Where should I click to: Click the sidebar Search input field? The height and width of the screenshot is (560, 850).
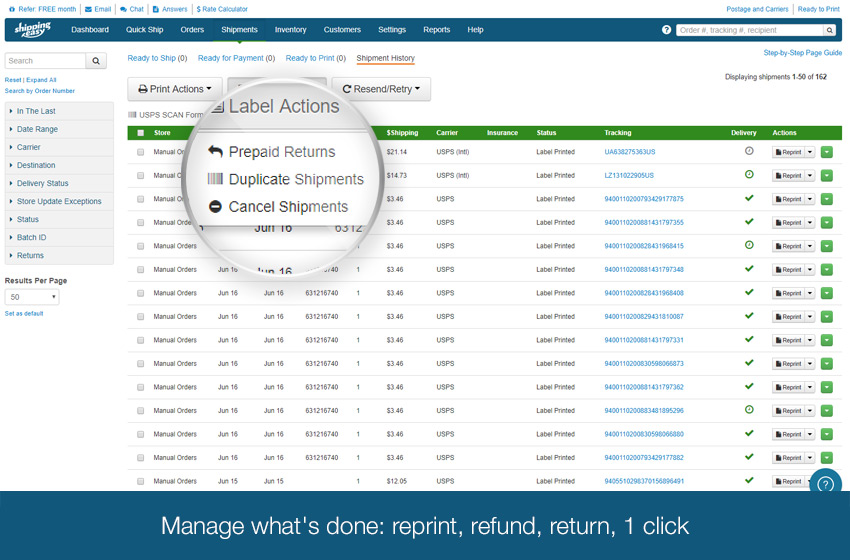pyautogui.click(x=46, y=61)
